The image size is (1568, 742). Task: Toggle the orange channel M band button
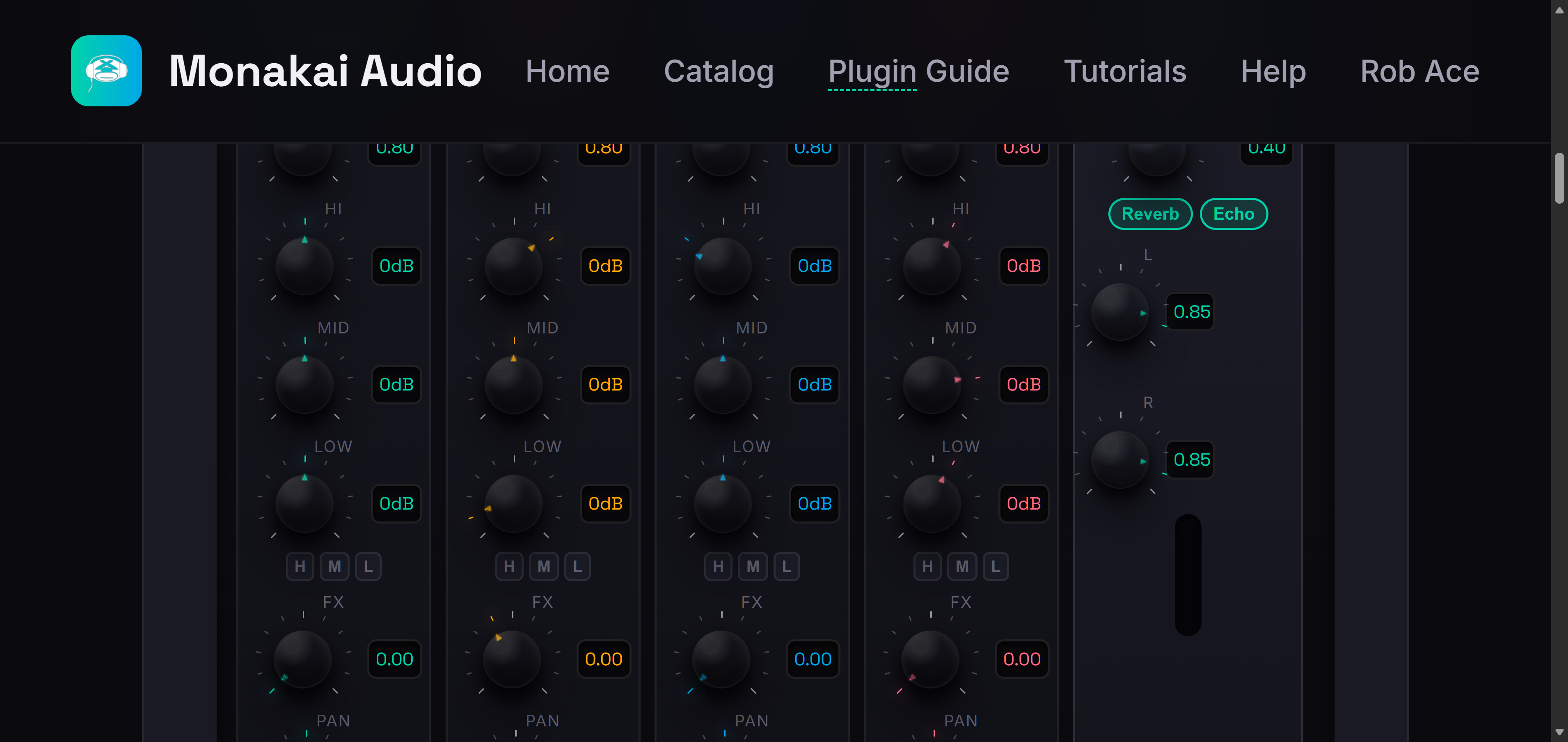pyautogui.click(x=544, y=567)
